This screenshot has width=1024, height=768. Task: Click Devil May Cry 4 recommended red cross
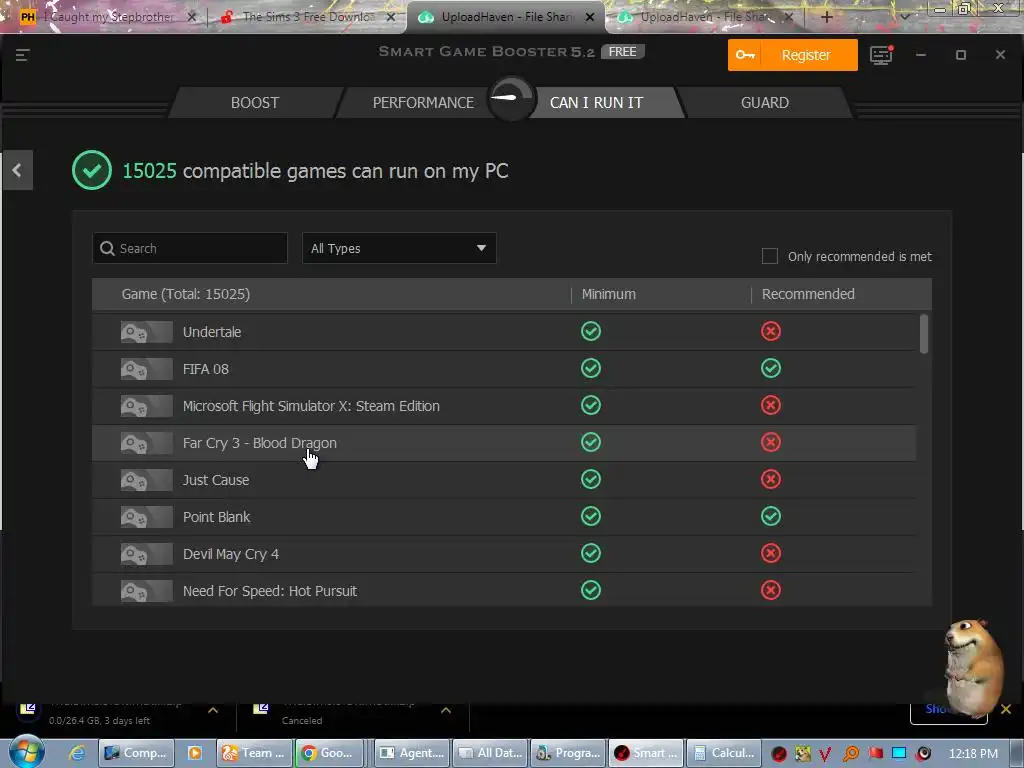coord(771,553)
